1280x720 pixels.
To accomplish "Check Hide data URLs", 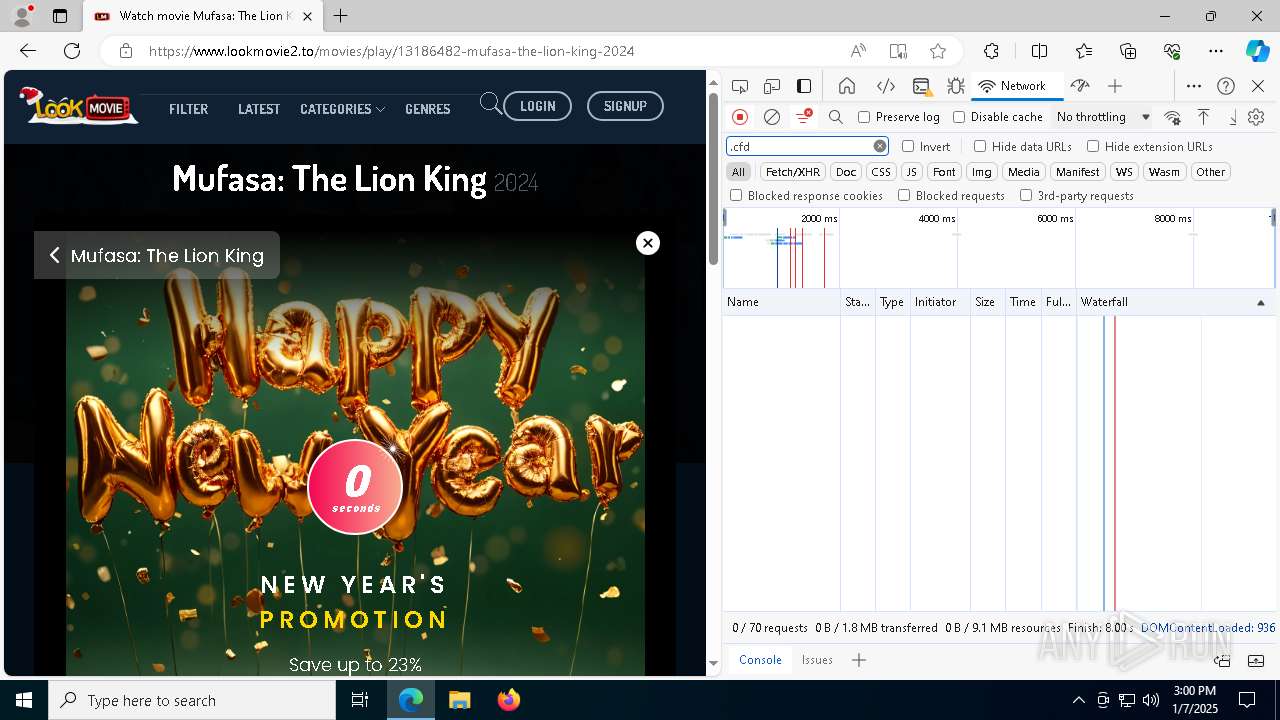I will click(x=980, y=146).
